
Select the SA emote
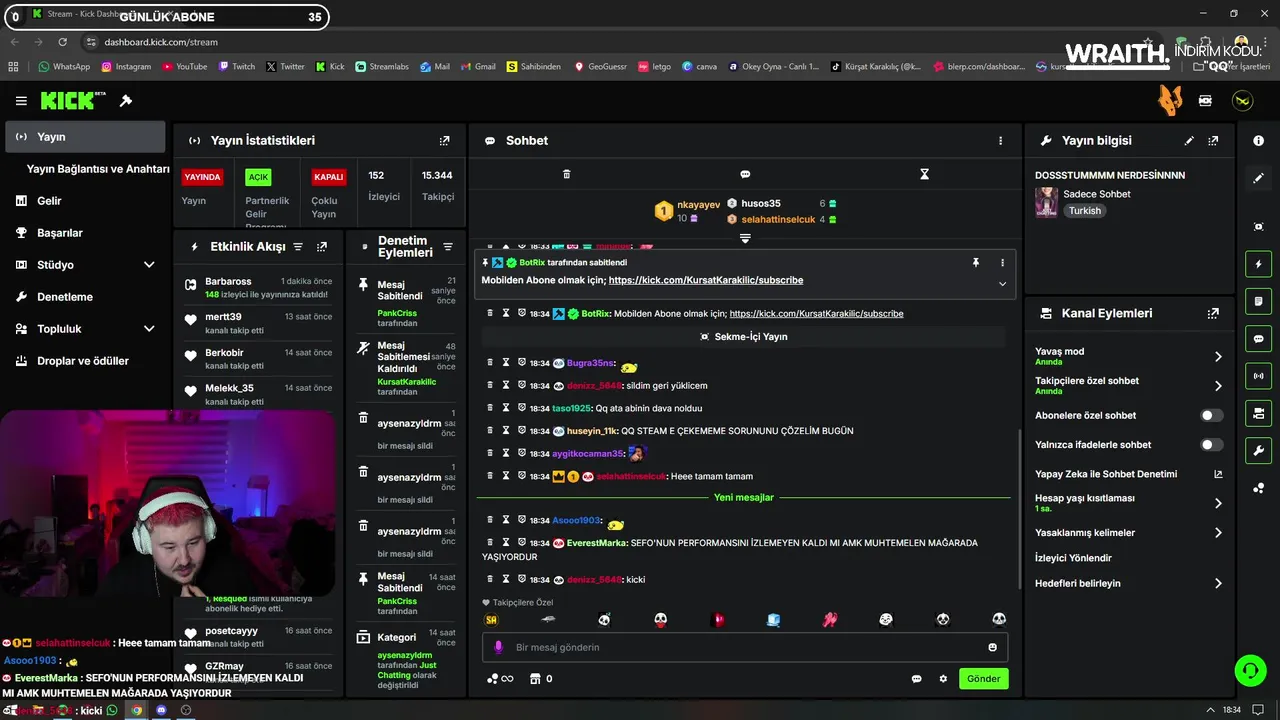click(491, 620)
